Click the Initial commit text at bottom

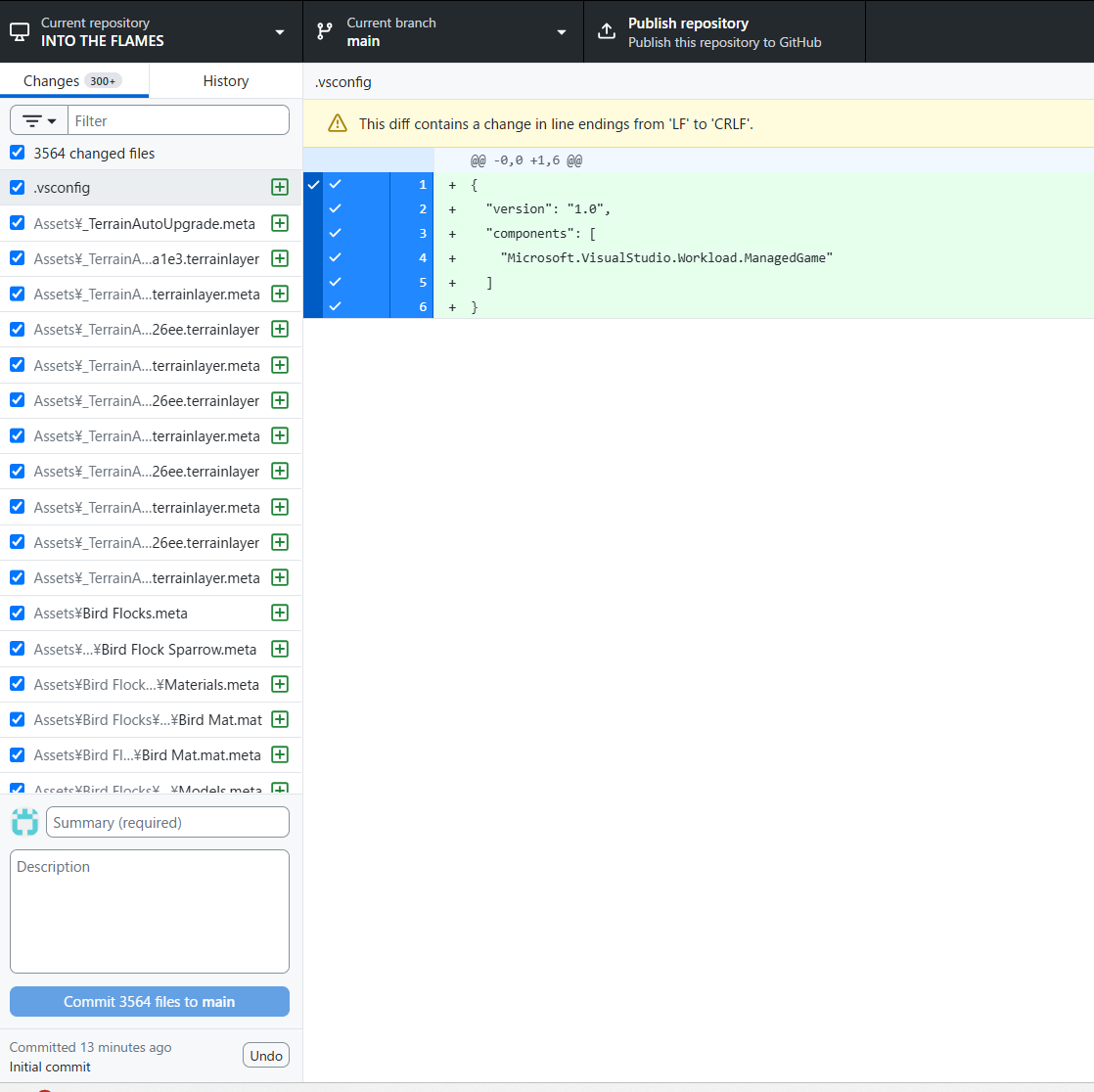coord(50,1067)
